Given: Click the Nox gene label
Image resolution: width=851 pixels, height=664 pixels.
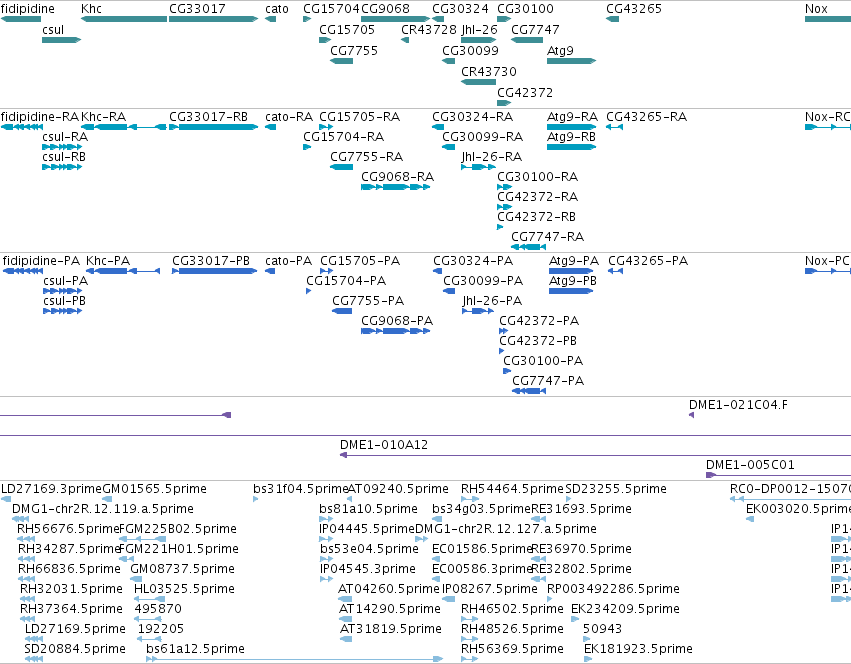Looking at the screenshot, I should coord(816,9).
